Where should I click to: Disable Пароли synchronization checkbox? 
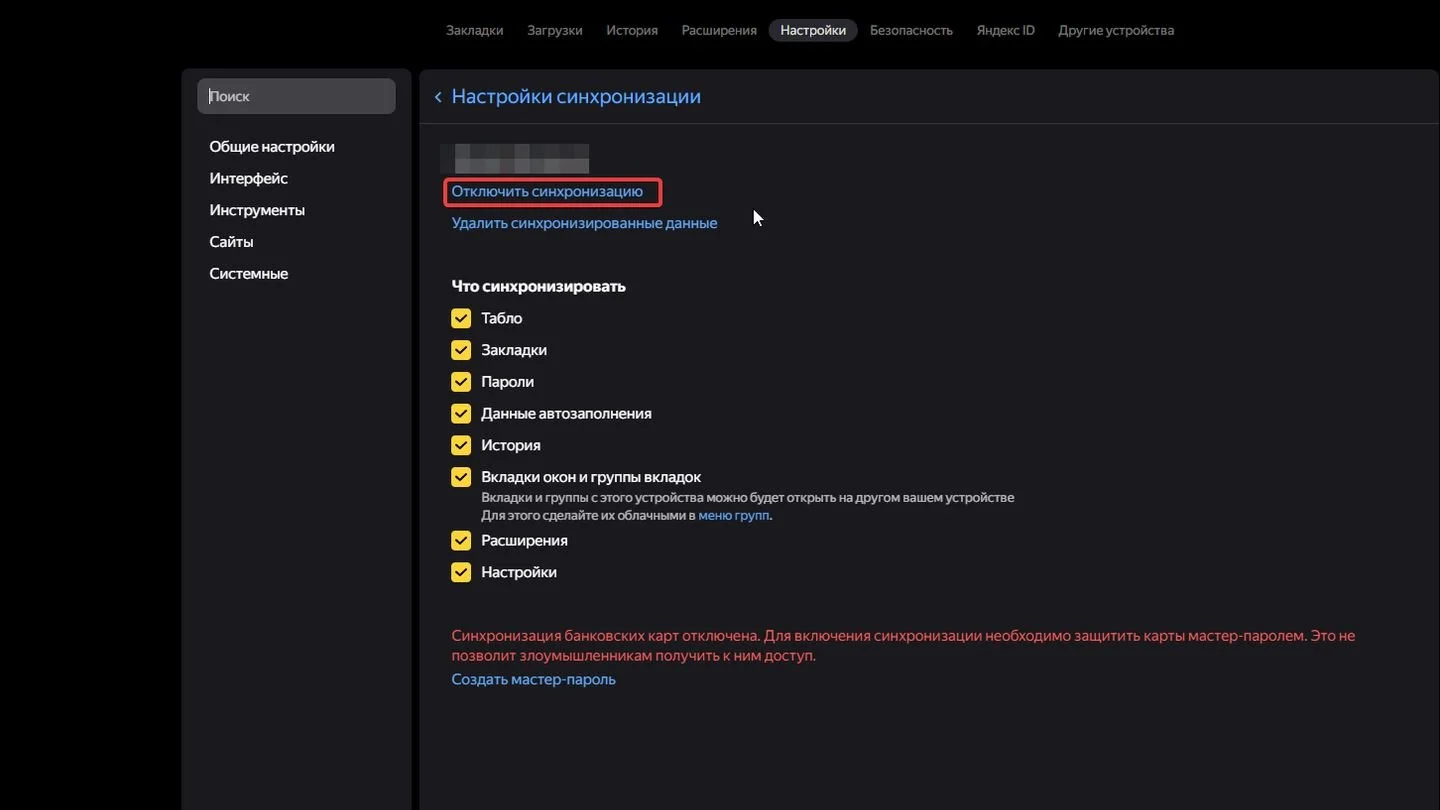(461, 382)
